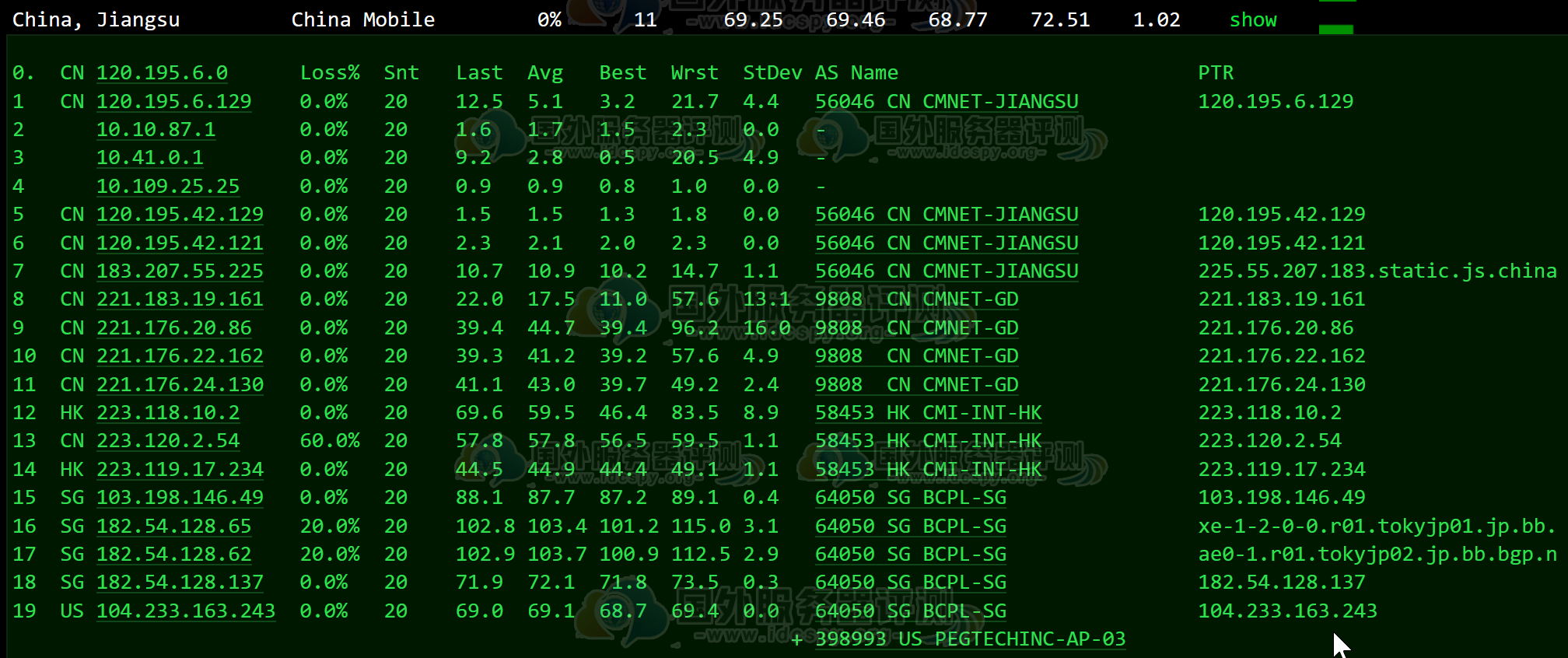Open hop 15 IP 103.198.146.49
1568x658 pixels.
click(x=180, y=498)
